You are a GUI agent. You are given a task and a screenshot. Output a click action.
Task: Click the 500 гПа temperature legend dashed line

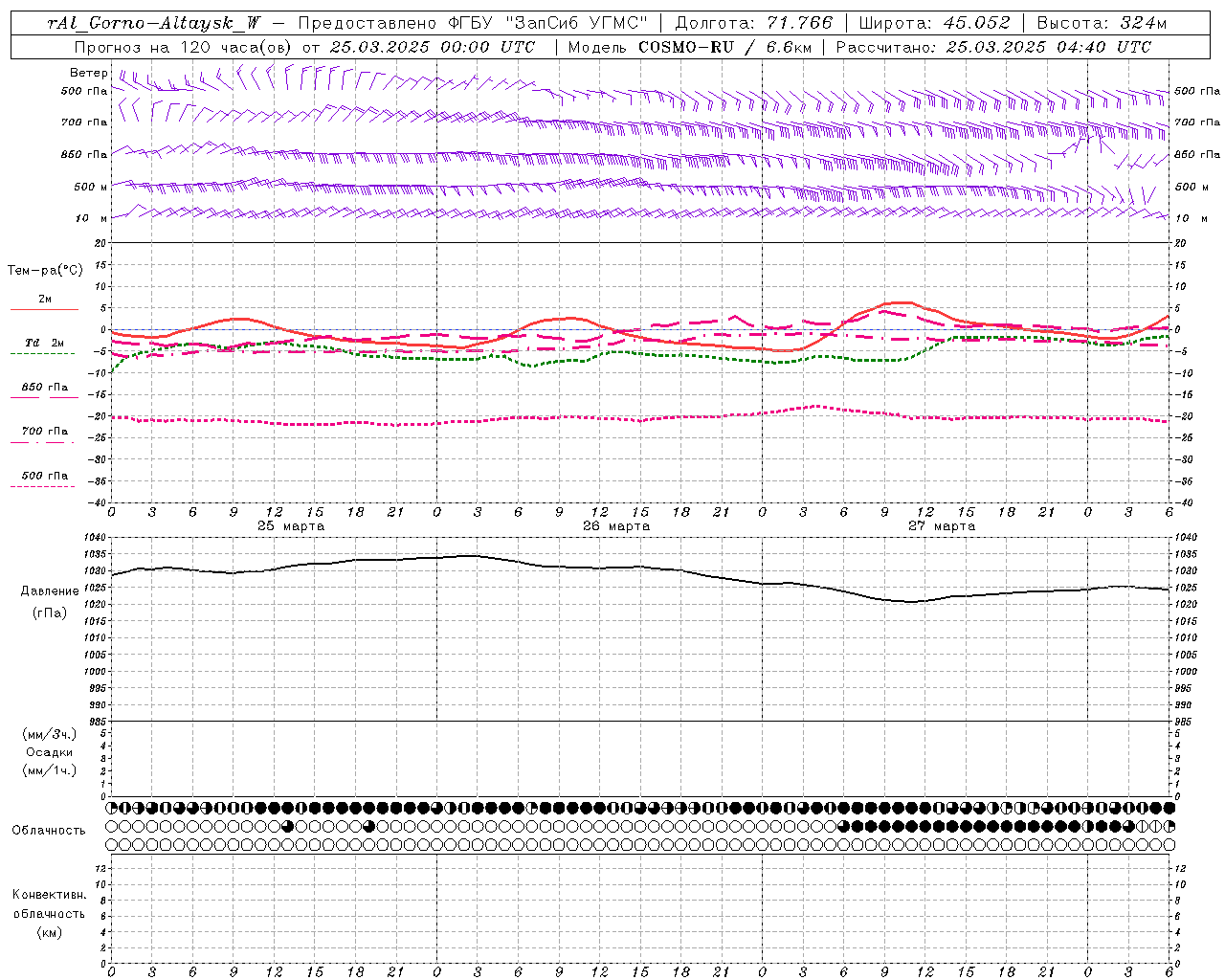tap(42, 486)
